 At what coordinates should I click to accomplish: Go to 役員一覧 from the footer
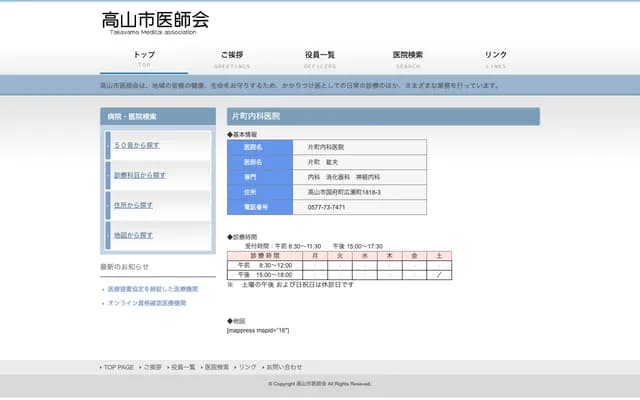[183, 367]
